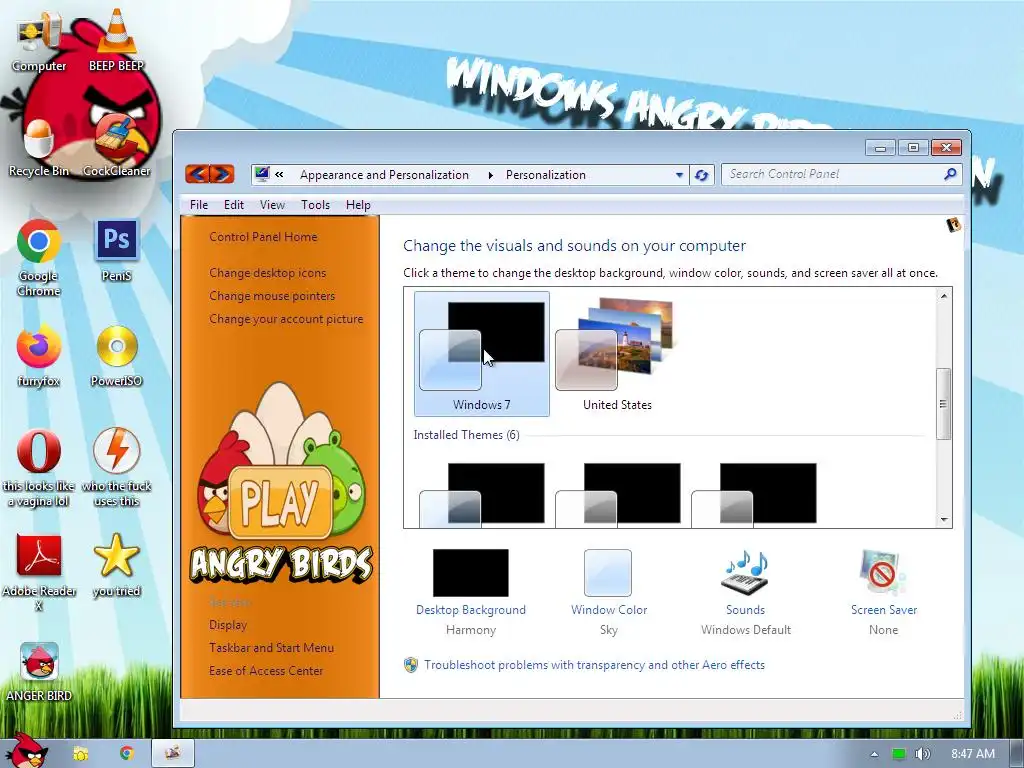The height and width of the screenshot is (768, 1024).
Task: Open the Sounds piano icon
Action: (745, 572)
